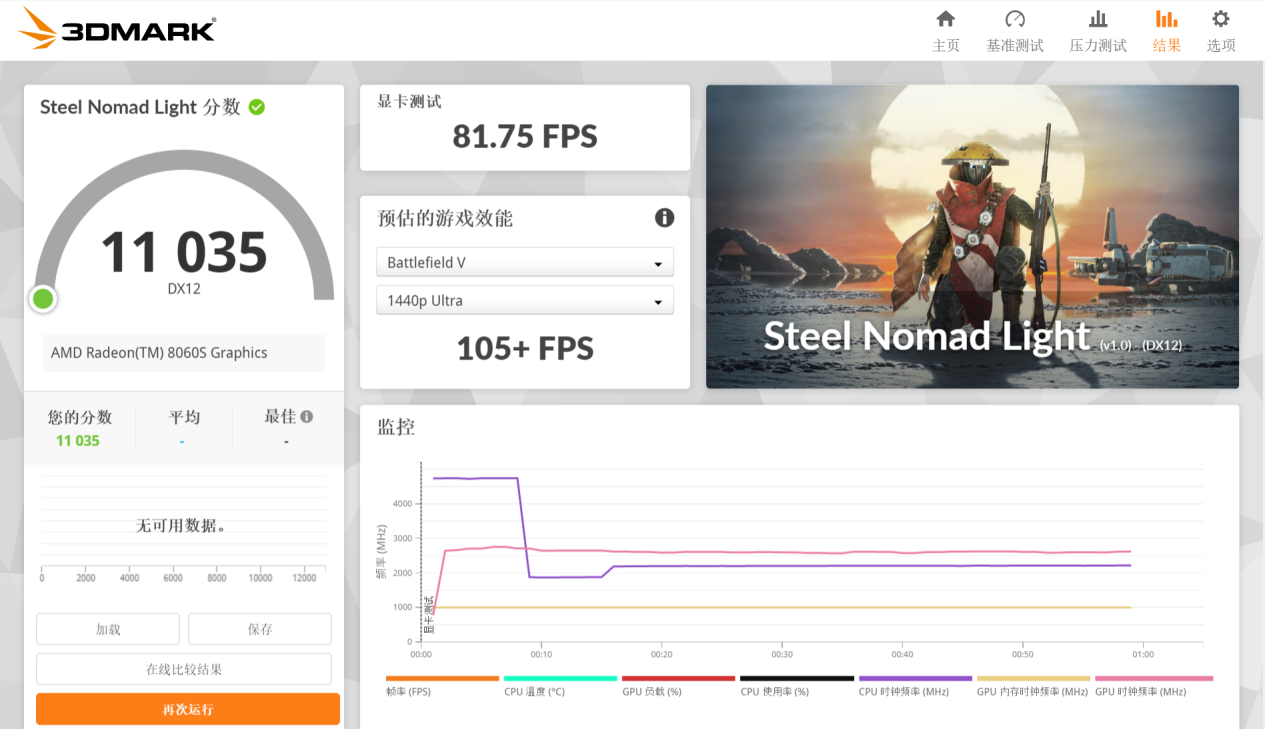Select the 结果 results chart icon
The width and height of the screenshot is (1265, 729).
click(1166, 20)
